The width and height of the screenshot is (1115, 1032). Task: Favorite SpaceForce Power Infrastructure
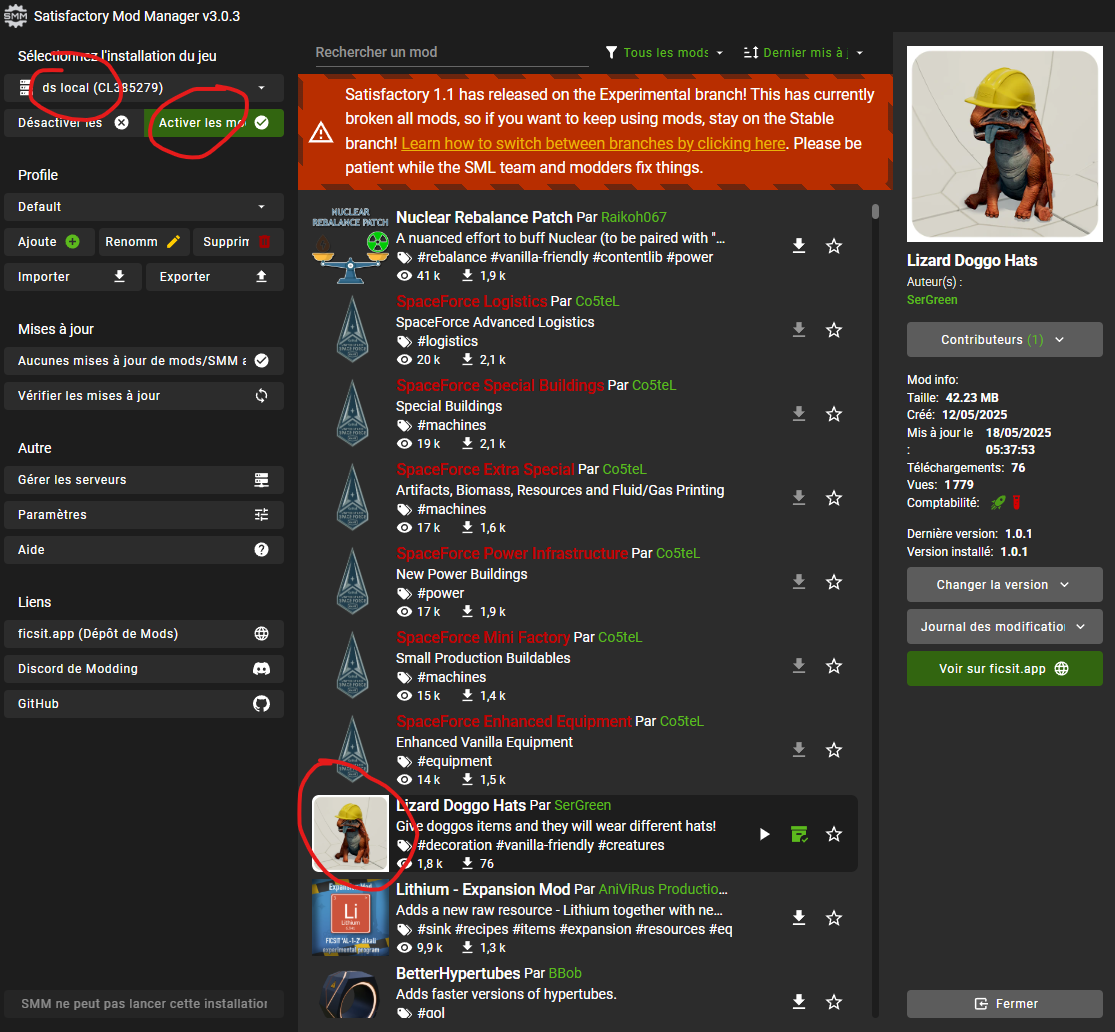pos(833,582)
